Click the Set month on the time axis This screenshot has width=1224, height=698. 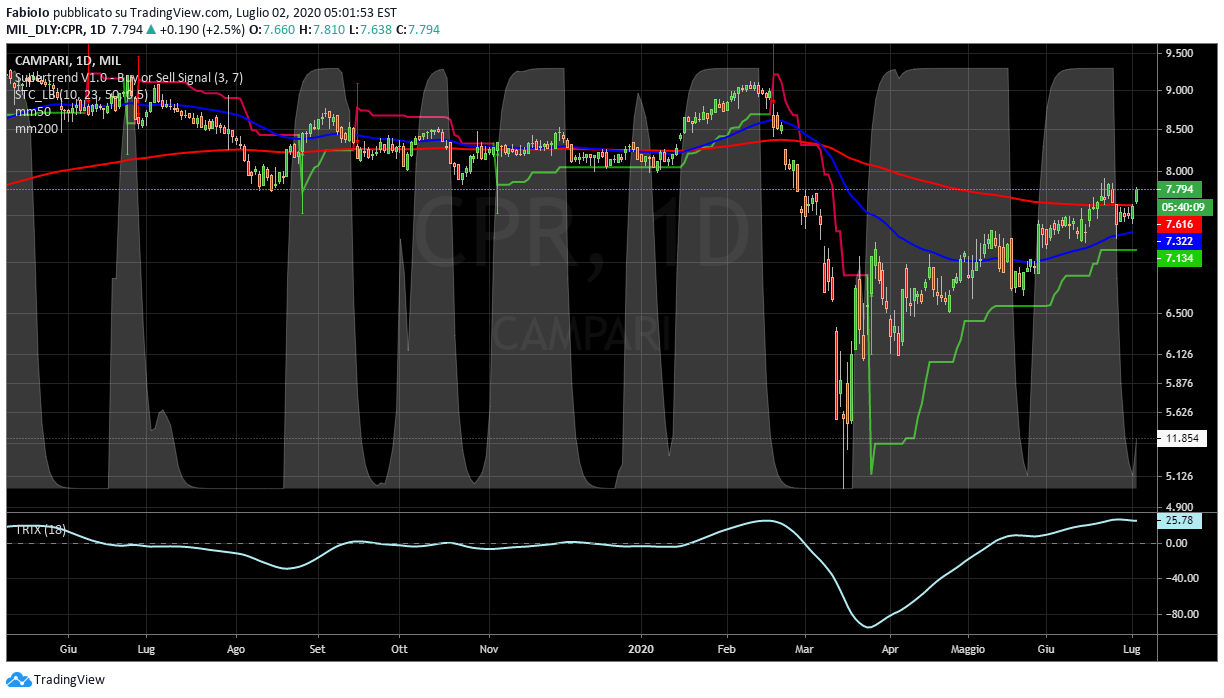coord(318,649)
